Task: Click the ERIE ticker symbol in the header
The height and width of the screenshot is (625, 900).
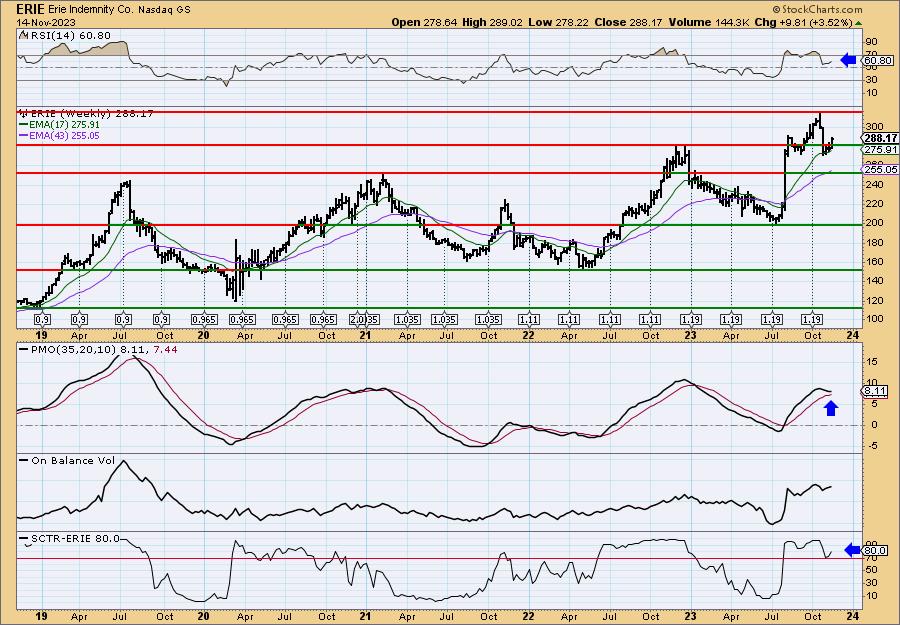Action: pos(31,9)
